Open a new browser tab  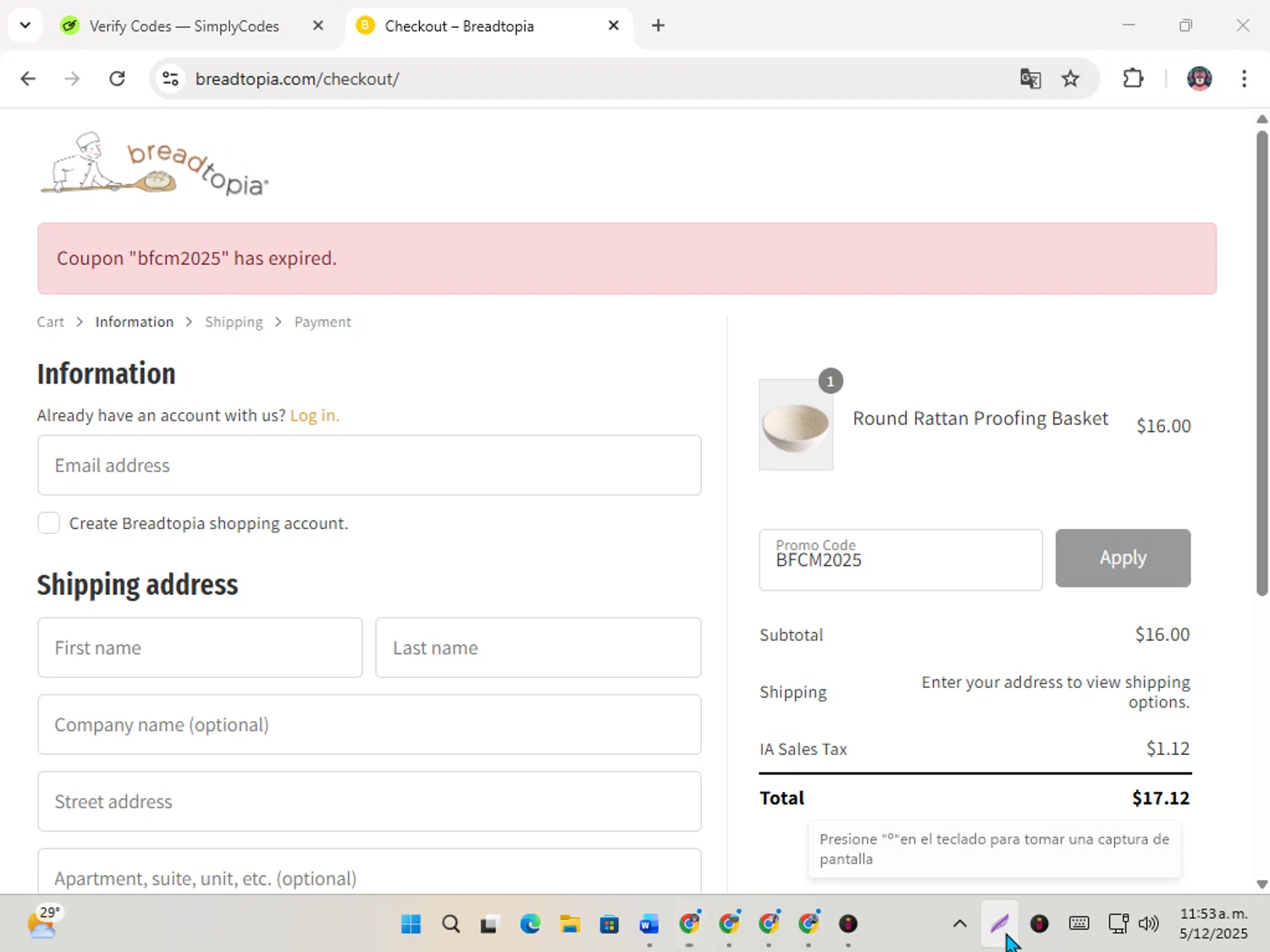658,25
